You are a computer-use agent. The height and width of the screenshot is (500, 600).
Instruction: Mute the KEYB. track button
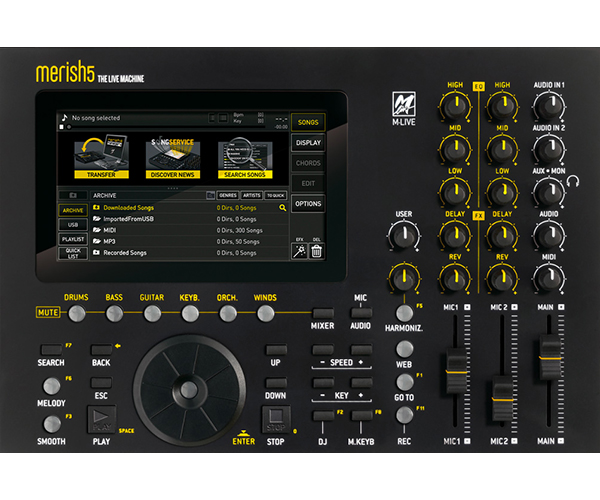(190, 314)
